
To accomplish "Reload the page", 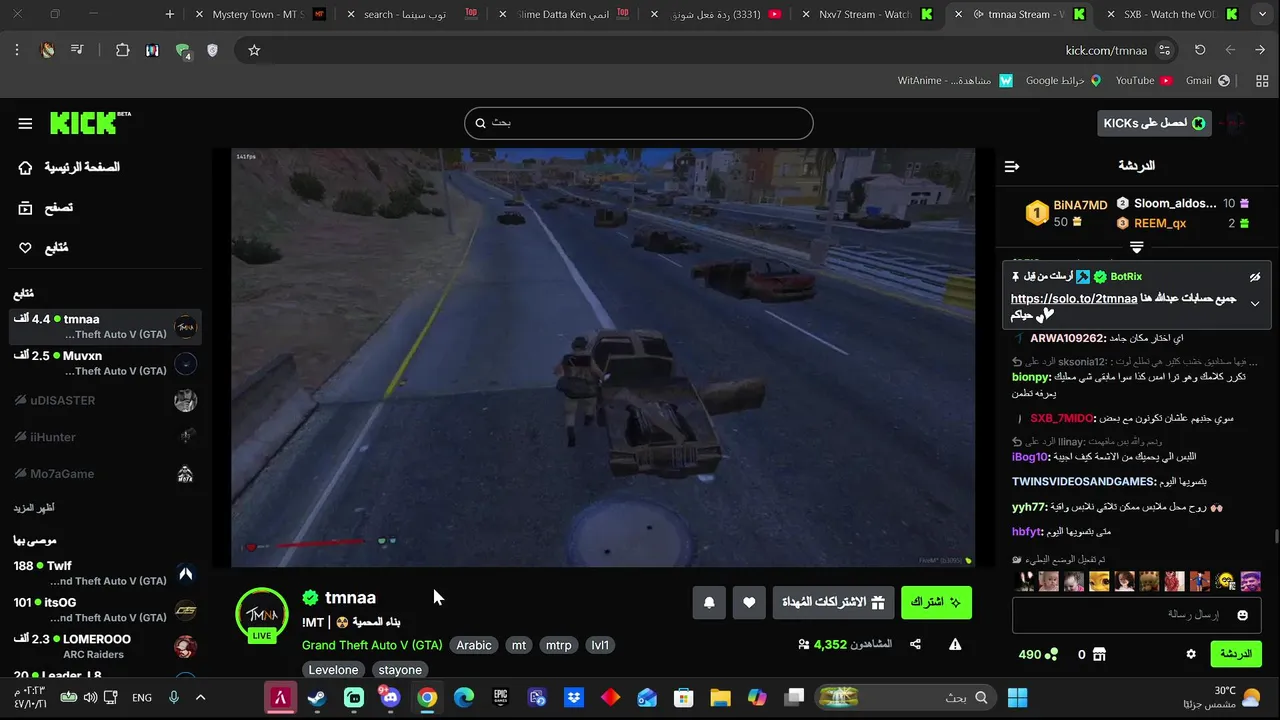I will click(1200, 50).
